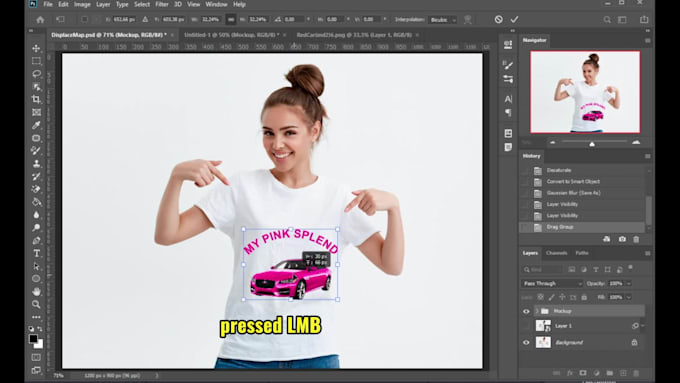Image resolution: width=680 pixels, height=383 pixels.
Task: Select the Paint Bucket tool
Action: pos(36,202)
